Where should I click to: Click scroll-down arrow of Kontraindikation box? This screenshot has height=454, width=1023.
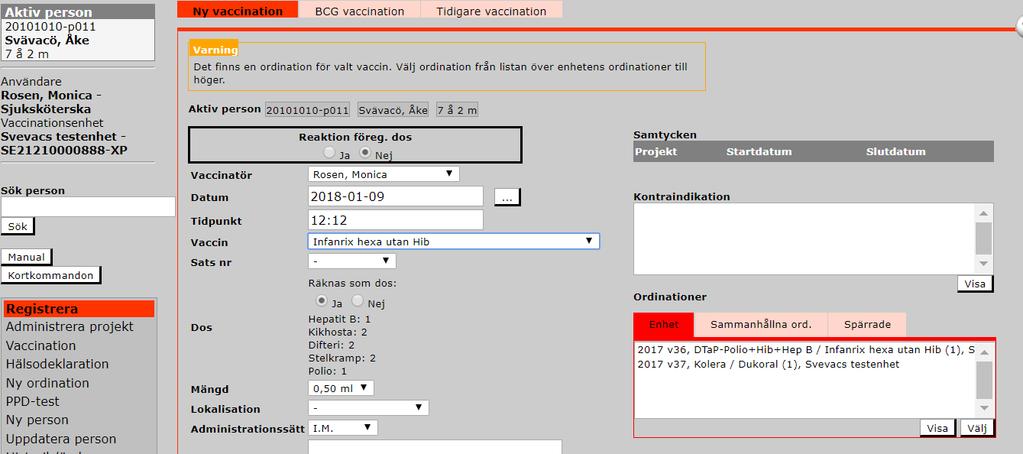click(x=985, y=264)
